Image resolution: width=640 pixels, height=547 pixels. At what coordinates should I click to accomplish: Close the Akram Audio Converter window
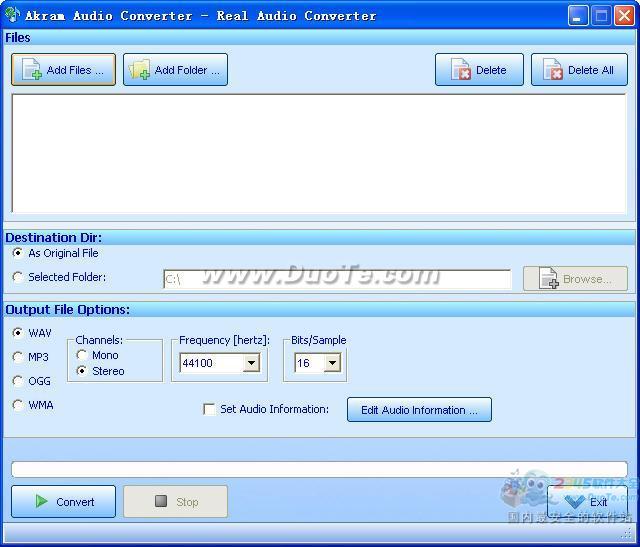point(624,16)
